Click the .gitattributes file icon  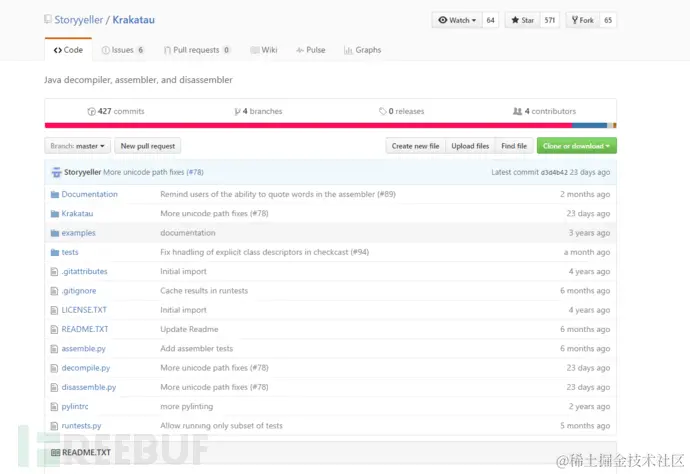point(54,272)
